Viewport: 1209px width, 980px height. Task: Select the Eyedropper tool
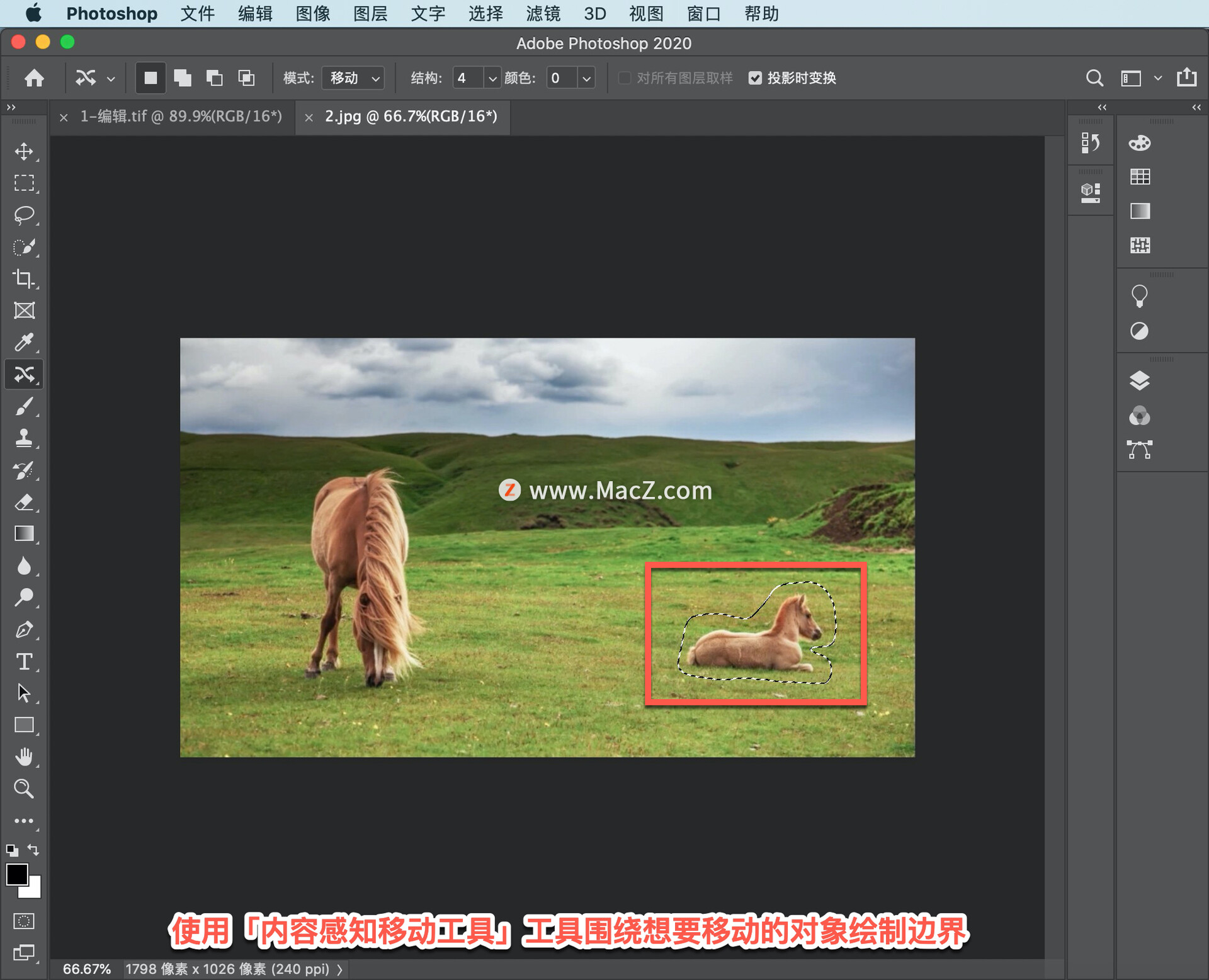click(x=25, y=342)
